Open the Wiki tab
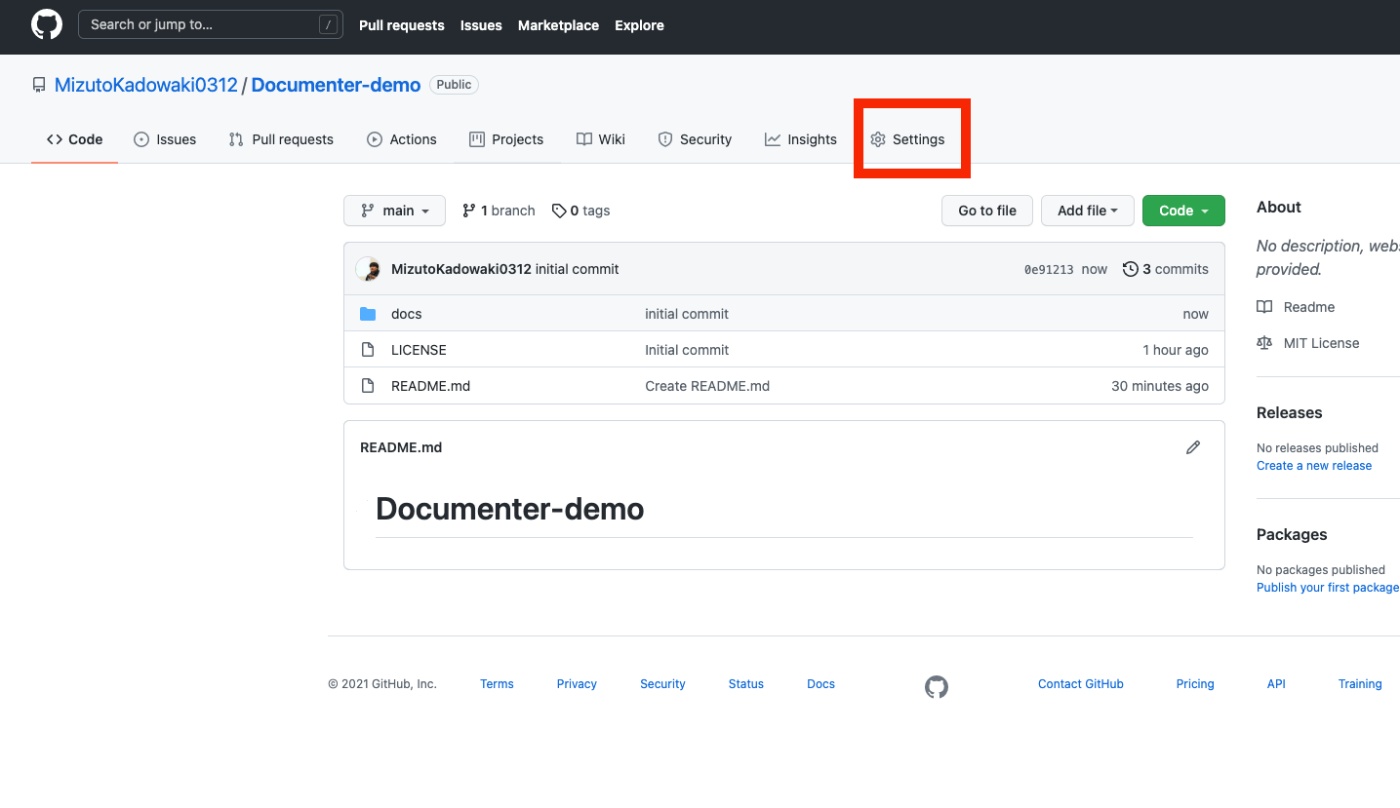Image resolution: width=1400 pixels, height=808 pixels. [601, 139]
